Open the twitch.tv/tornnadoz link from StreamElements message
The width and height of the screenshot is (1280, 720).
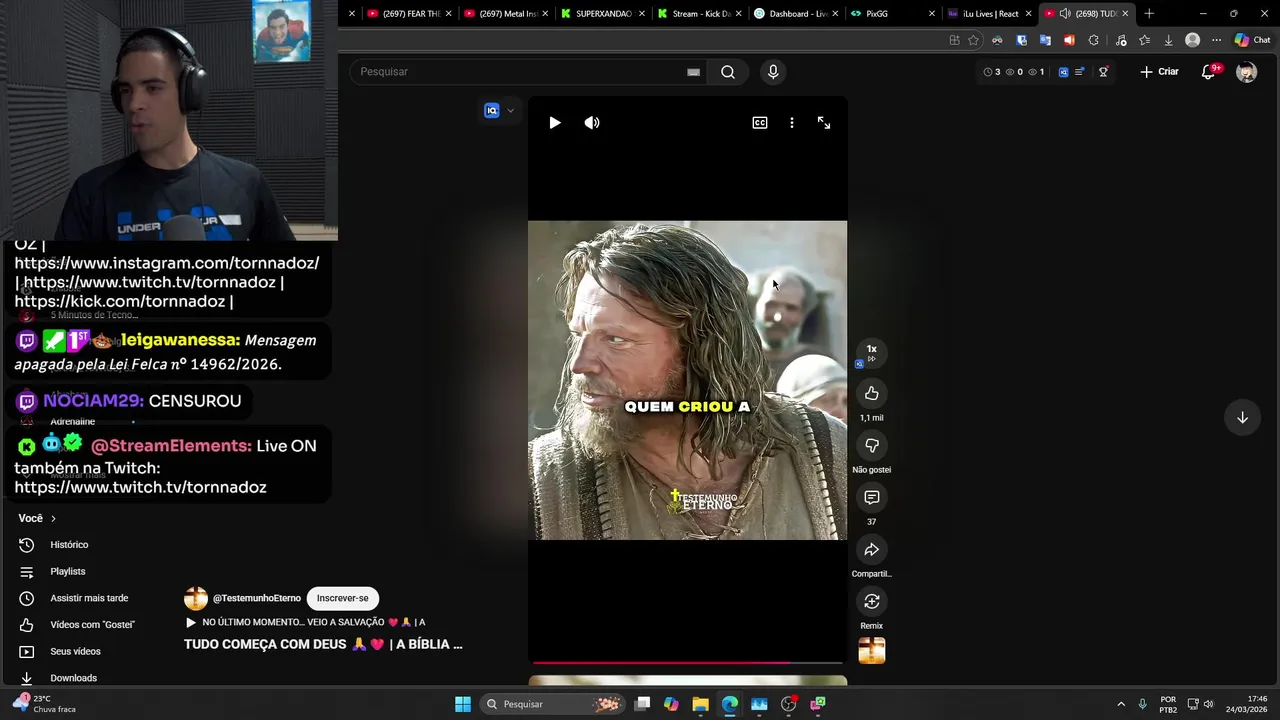(140, 487)
